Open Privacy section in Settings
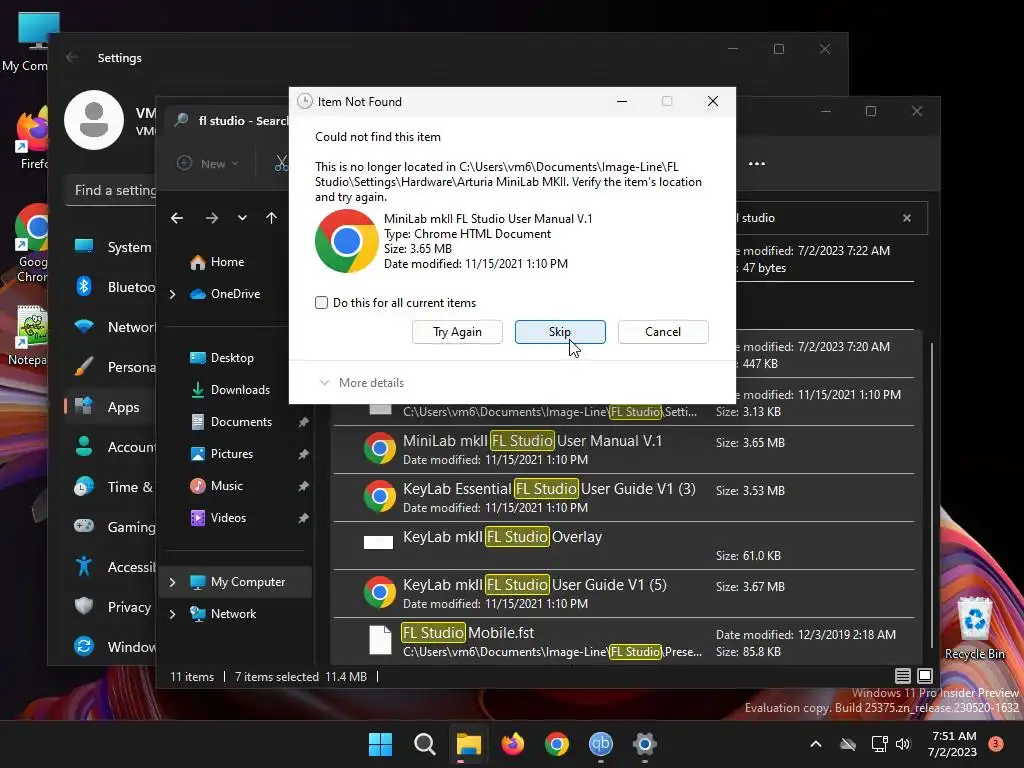 click(111, 607)
